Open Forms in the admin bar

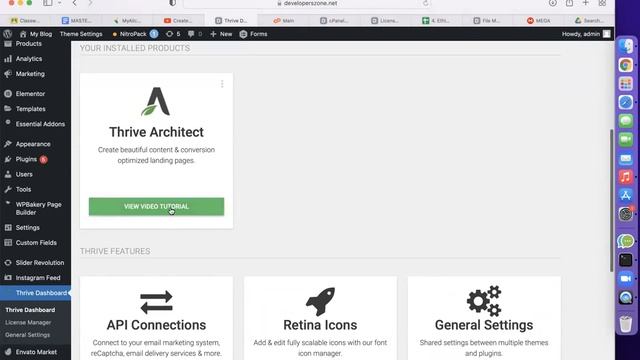coord(253,34)
